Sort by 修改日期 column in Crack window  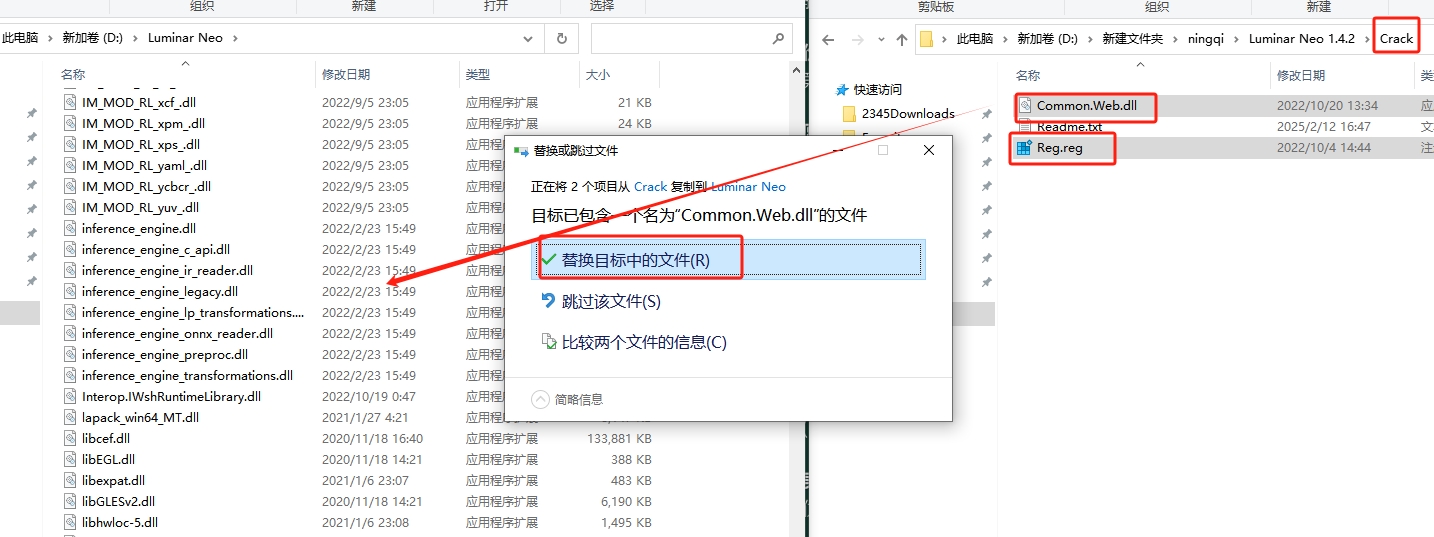pyautogui.click(x=1301, y=75)
